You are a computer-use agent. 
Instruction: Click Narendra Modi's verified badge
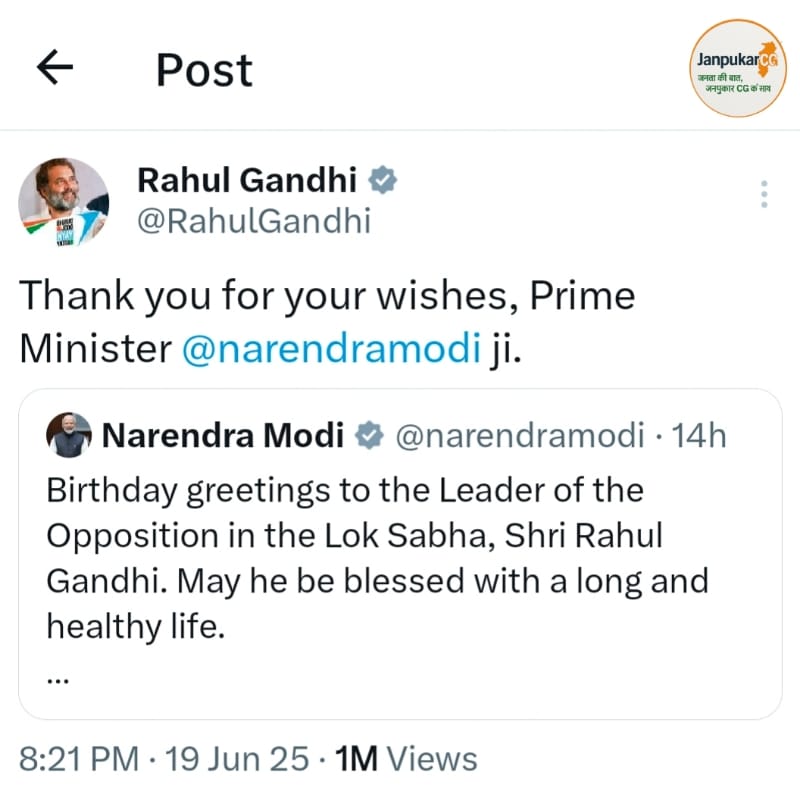tap(371, 436)
